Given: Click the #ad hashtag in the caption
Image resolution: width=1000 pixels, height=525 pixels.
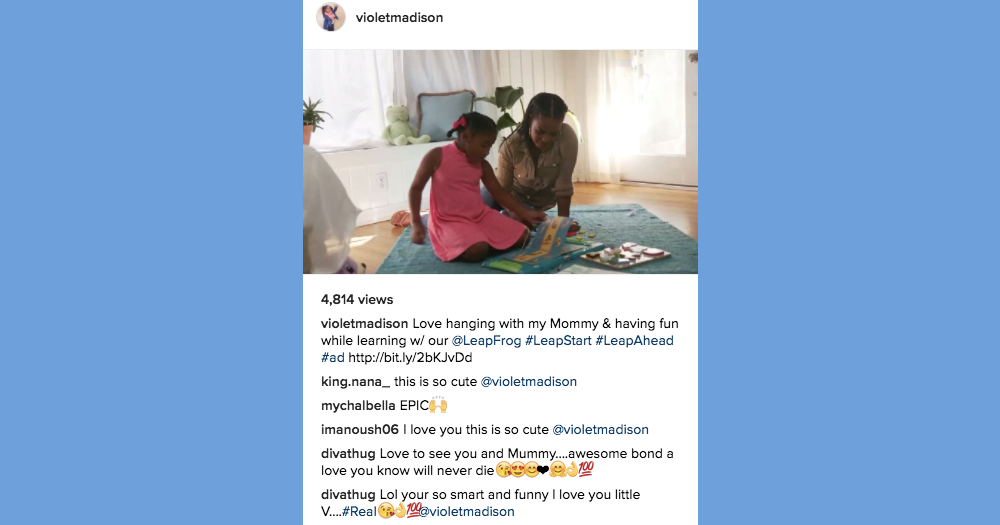Looking at the screenshot, I should click(x=332, y=358).
